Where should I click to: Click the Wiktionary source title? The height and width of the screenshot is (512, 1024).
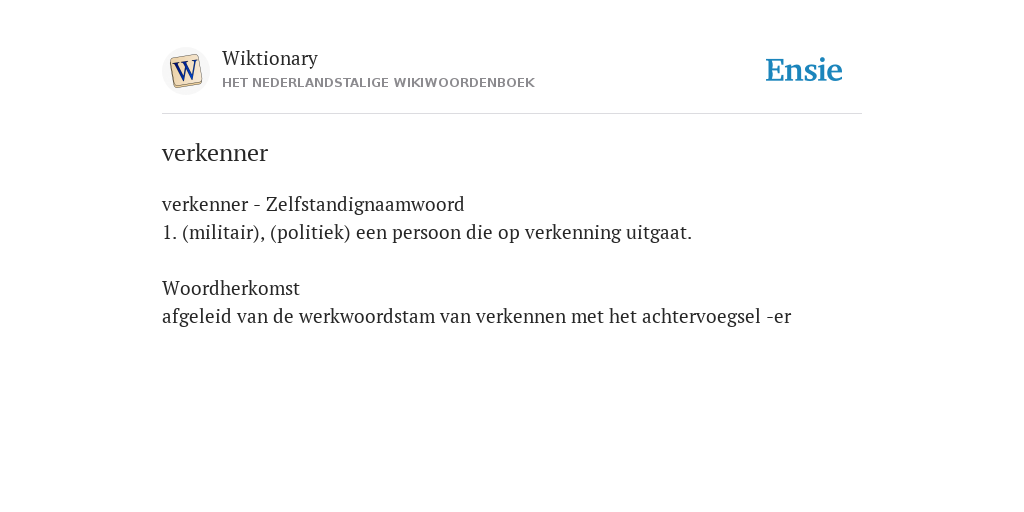pos(270,58)
